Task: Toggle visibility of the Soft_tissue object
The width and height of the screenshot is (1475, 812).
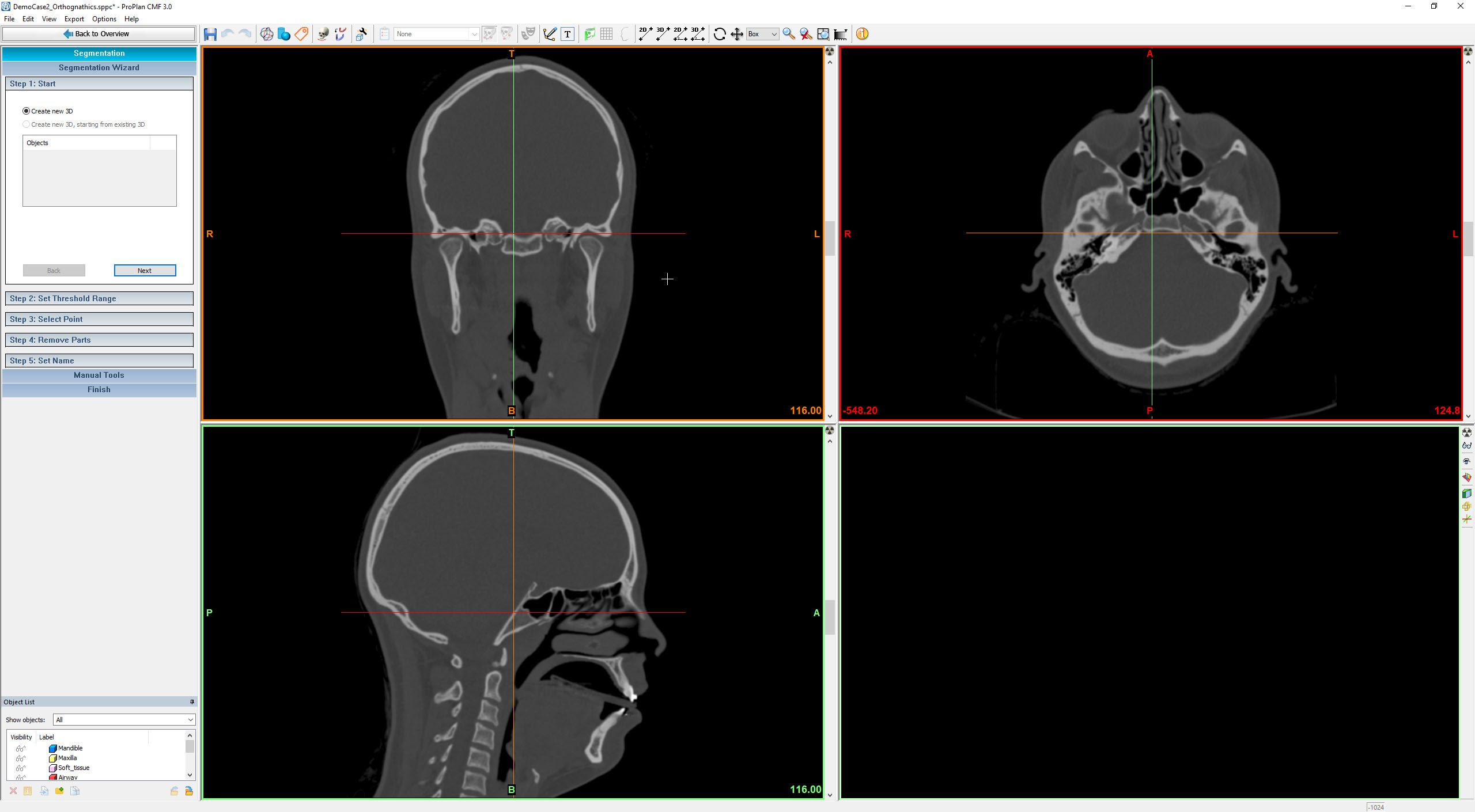Action: [x=21, y=768]
